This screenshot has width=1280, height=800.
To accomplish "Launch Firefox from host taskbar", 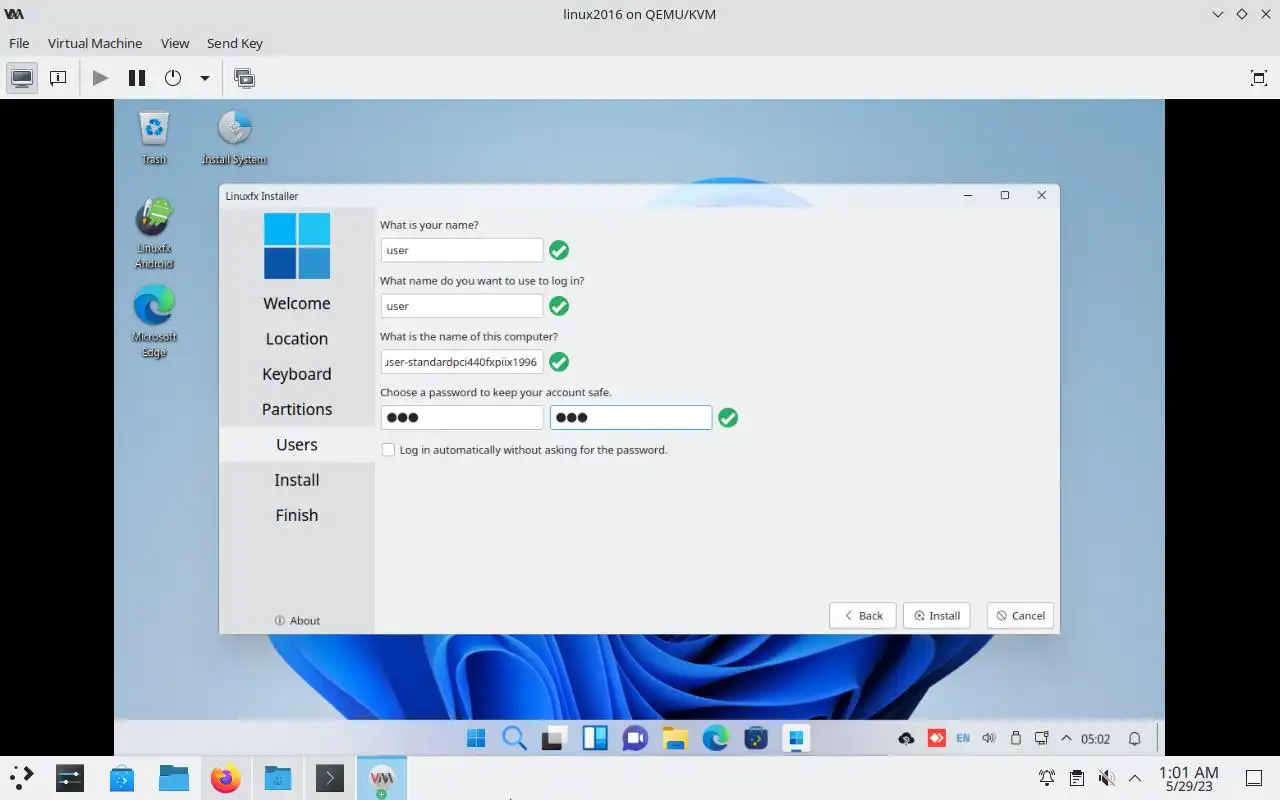I will point(226,777).
